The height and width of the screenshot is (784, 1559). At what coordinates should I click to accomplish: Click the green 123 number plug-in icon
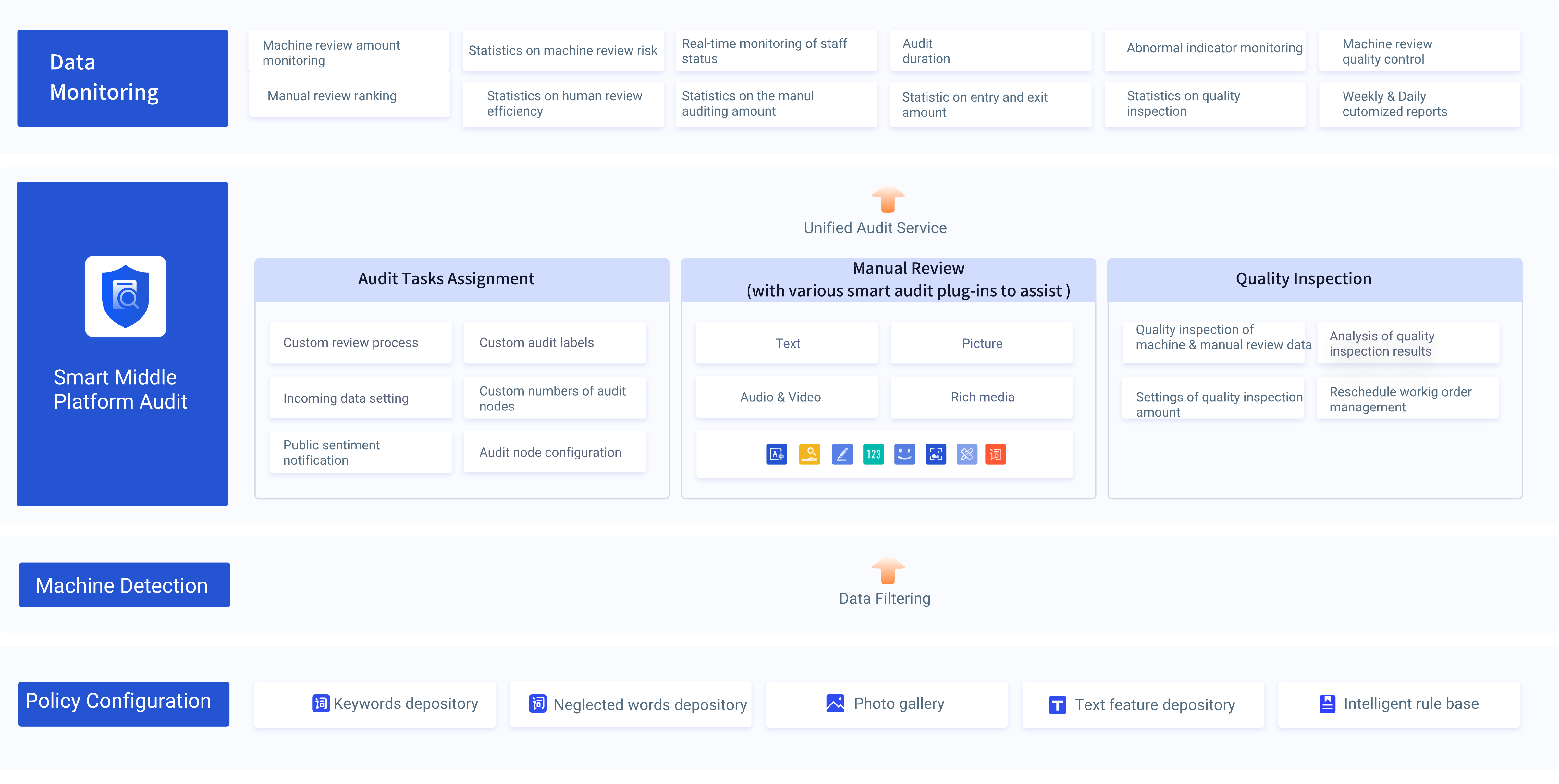873,454
